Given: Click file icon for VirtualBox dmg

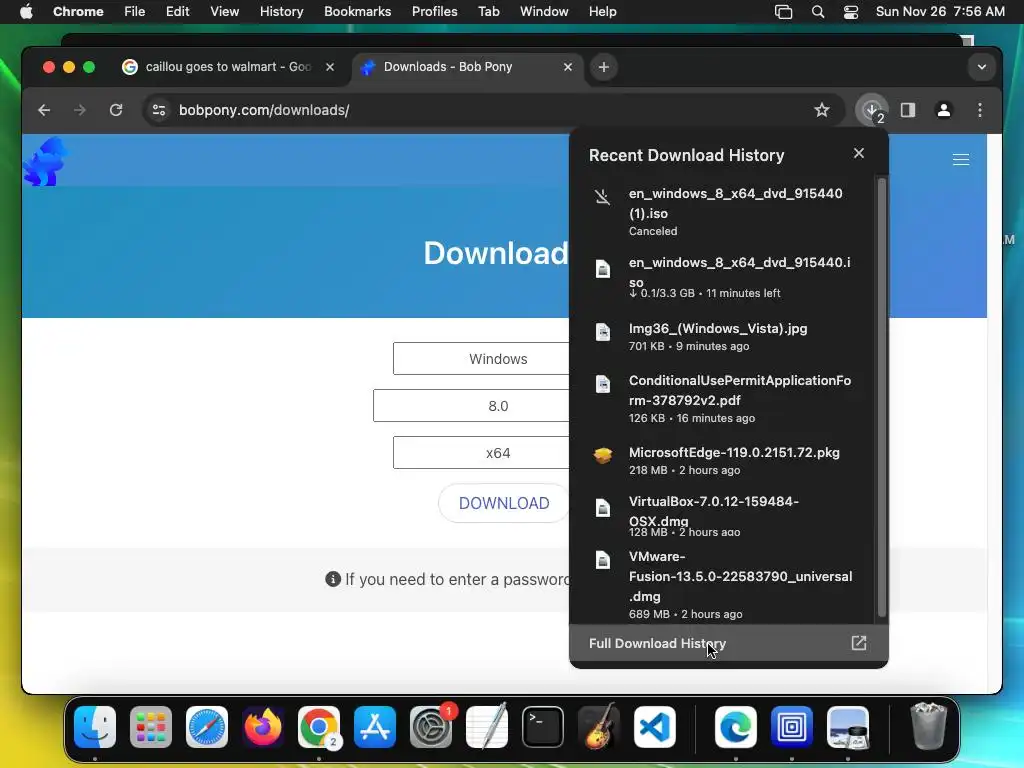Looking at the screenshot, I should (603, 508).
